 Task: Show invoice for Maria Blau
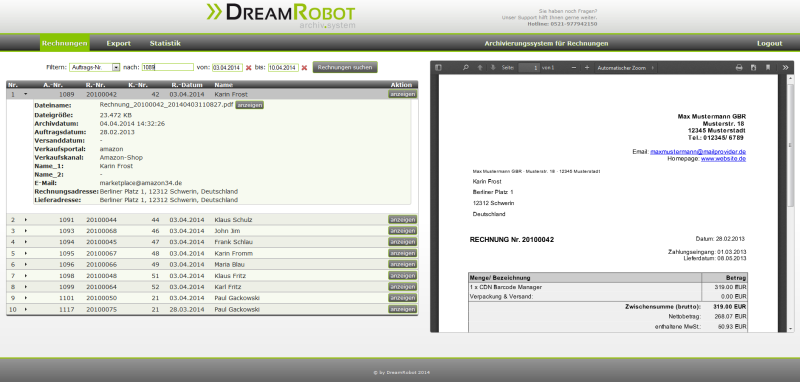coord(403,264)
